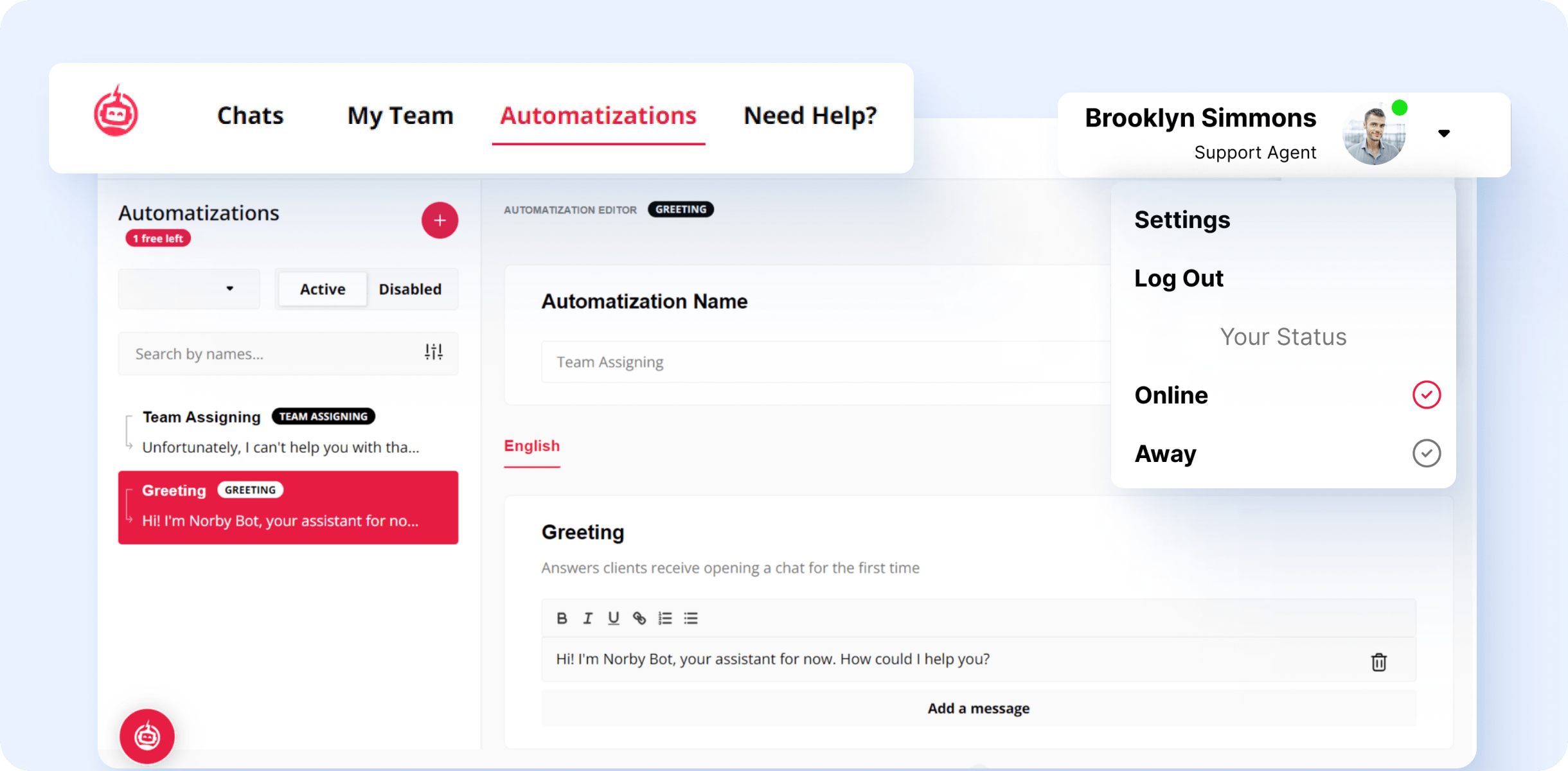The image size is (1568, 771).
Task: Open search filter sliders icon
Action: tap(434, 352)
